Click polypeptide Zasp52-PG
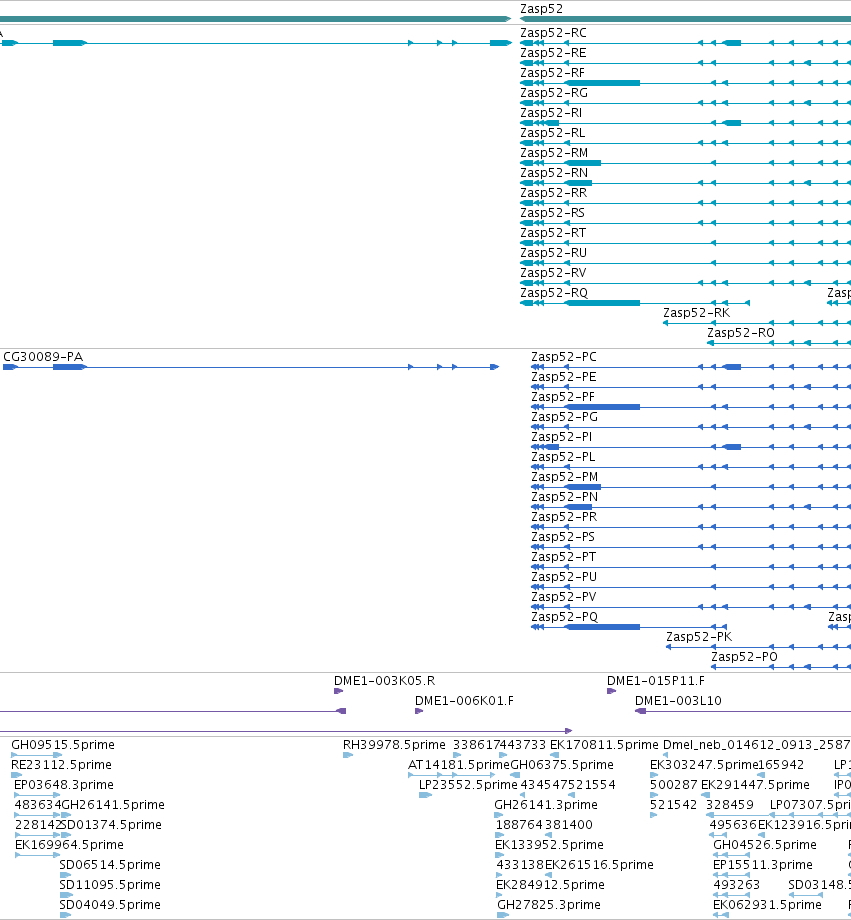Viewport: 851px width, 920px height. 565,417
